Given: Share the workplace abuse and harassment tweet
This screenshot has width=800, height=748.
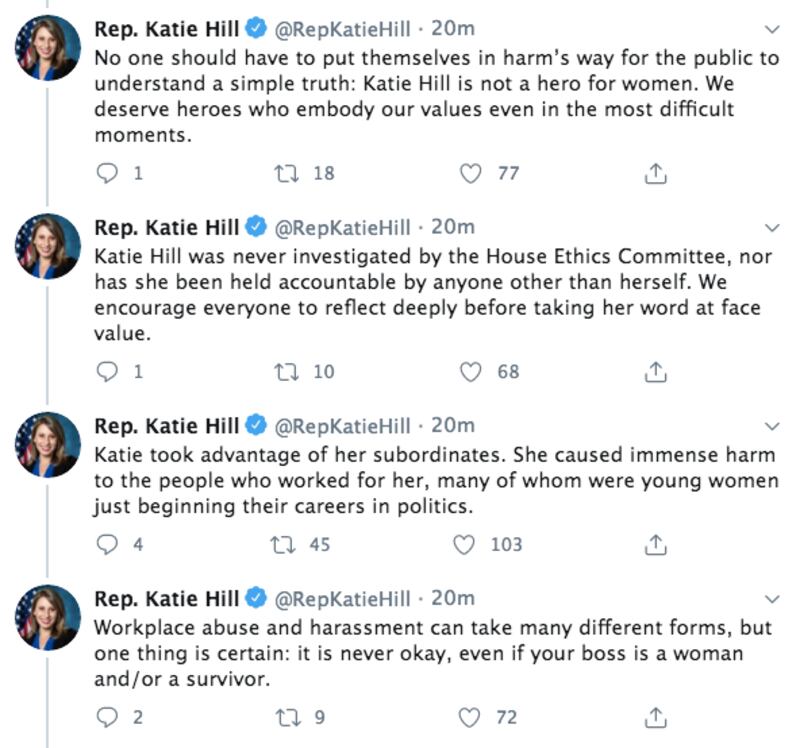Looking at the screenshot, I should coord(655,717).
